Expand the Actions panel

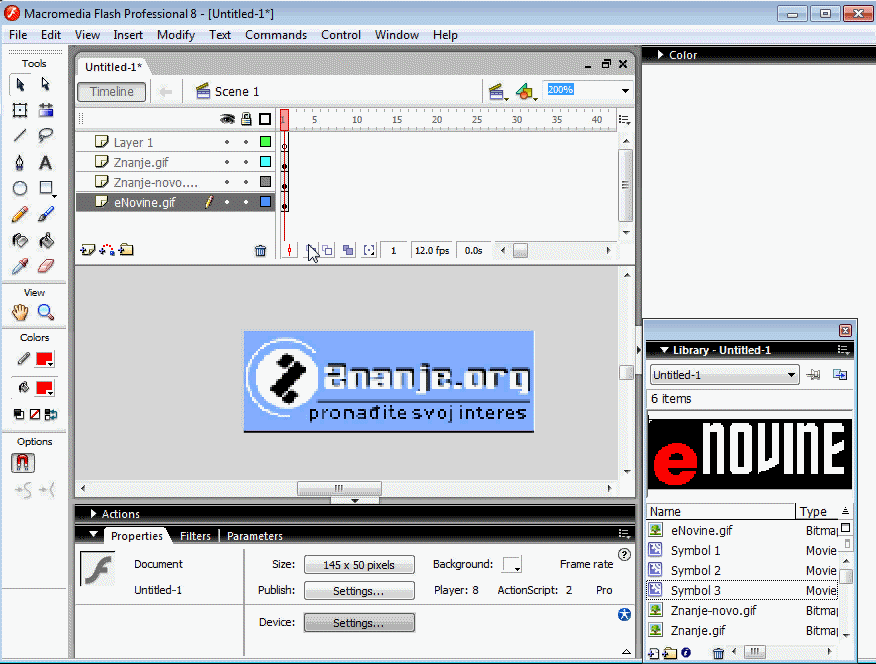pyautogui.click(x=93, y=514)
